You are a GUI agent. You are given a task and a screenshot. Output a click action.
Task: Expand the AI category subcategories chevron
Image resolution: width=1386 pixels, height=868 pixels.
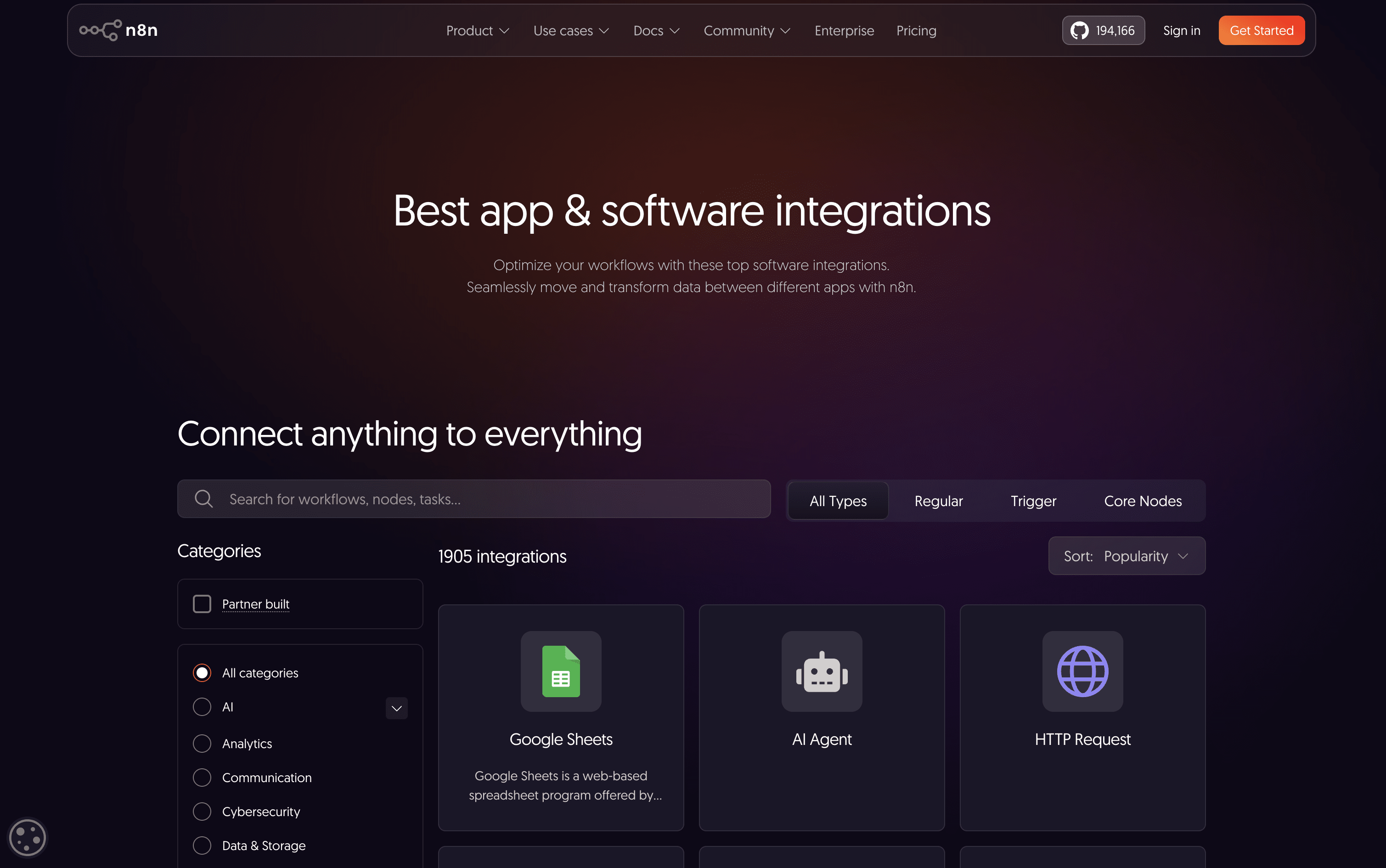pyautogui.click(x=397, y=708)
